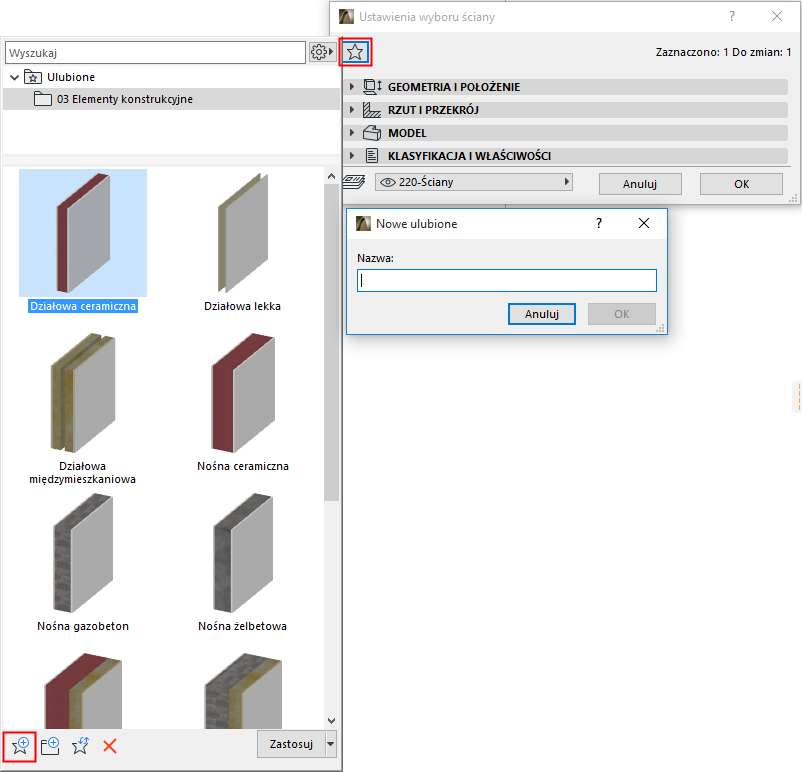Open the 220-Ściany layer dropdown
Viewport: 802px width, 772px height.
(565, 182)
